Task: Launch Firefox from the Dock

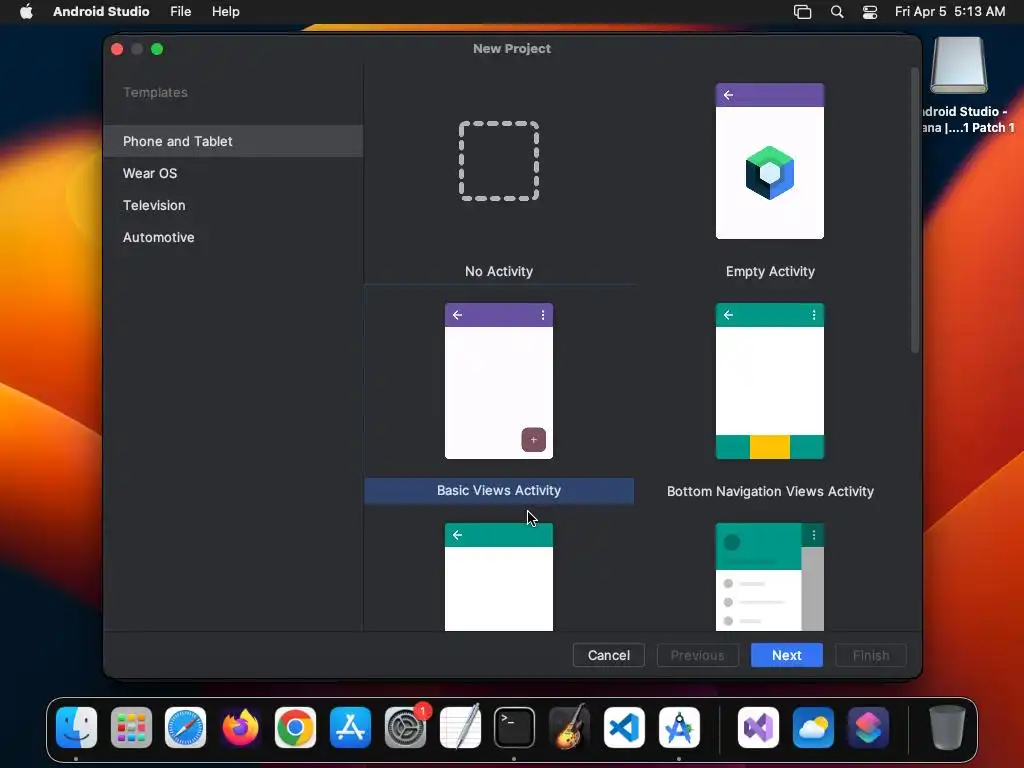Action: (x=240, y=728)
